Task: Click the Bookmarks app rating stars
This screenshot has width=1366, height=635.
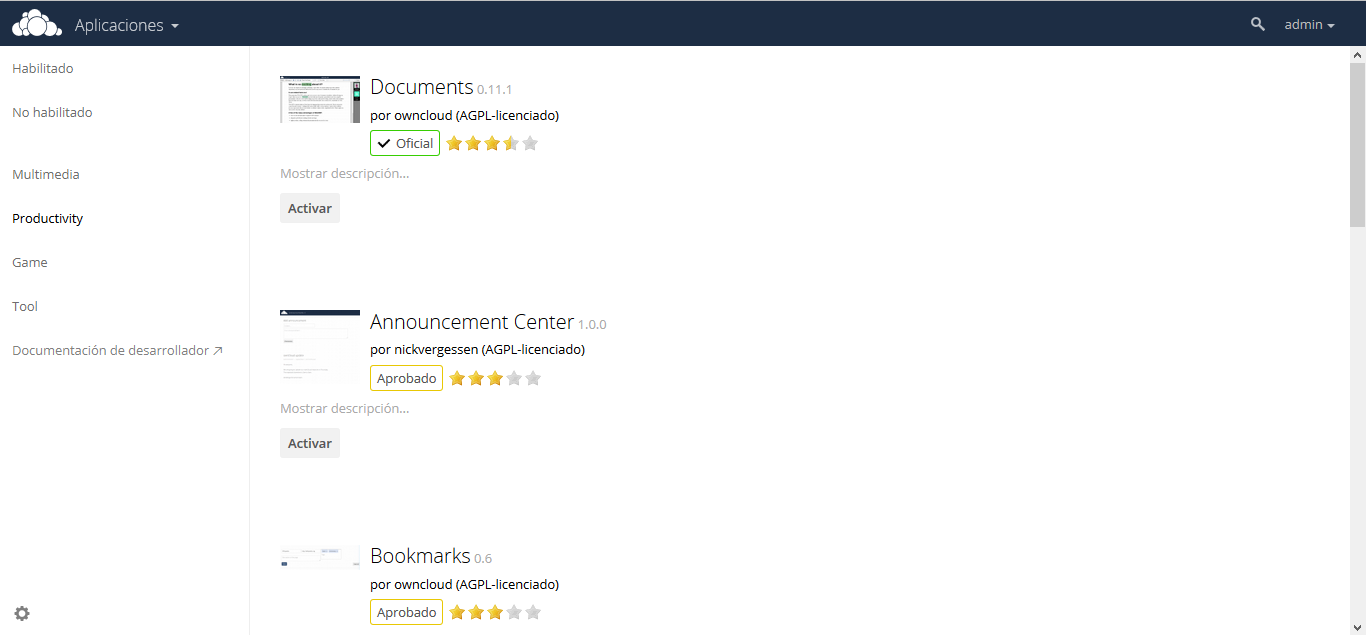Action: click(x=494, y=612)
